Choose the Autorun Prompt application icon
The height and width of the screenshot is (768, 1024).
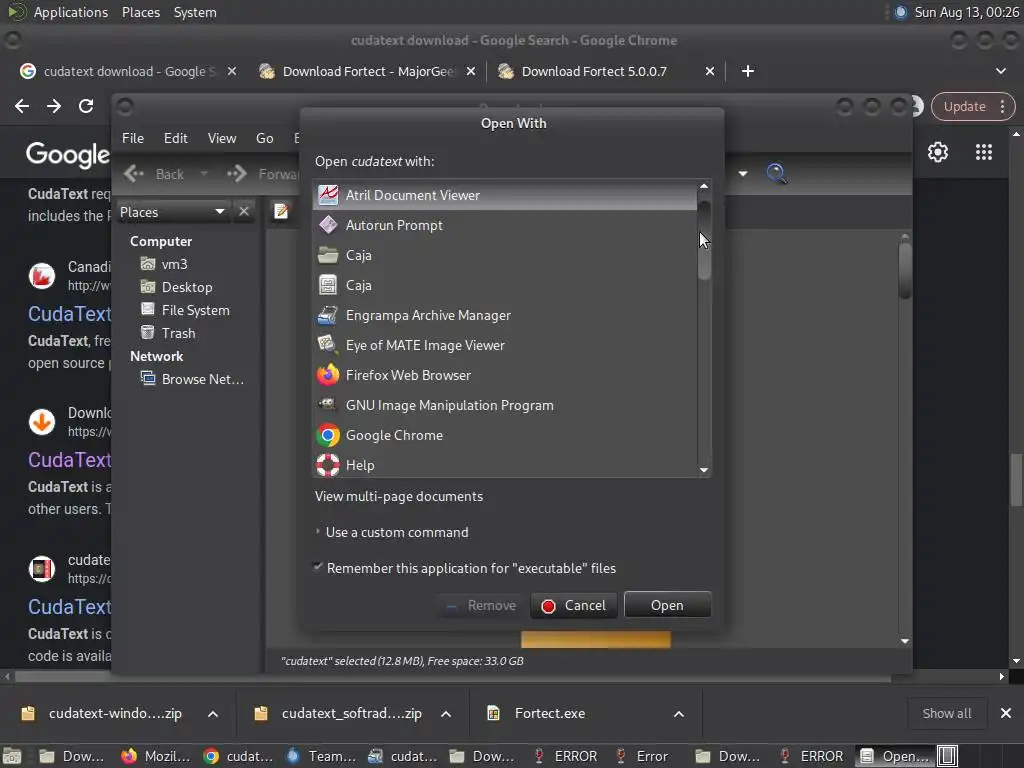point(328,225)
